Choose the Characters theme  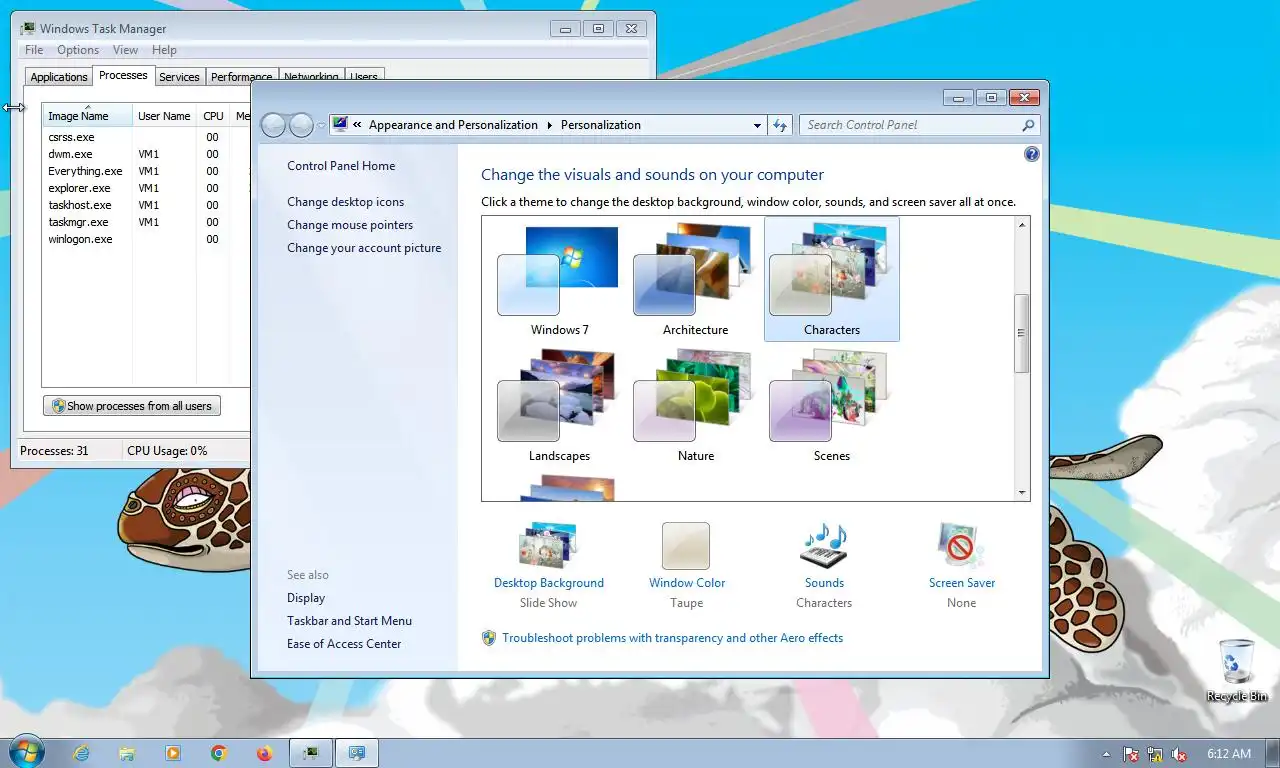point(831,280)
